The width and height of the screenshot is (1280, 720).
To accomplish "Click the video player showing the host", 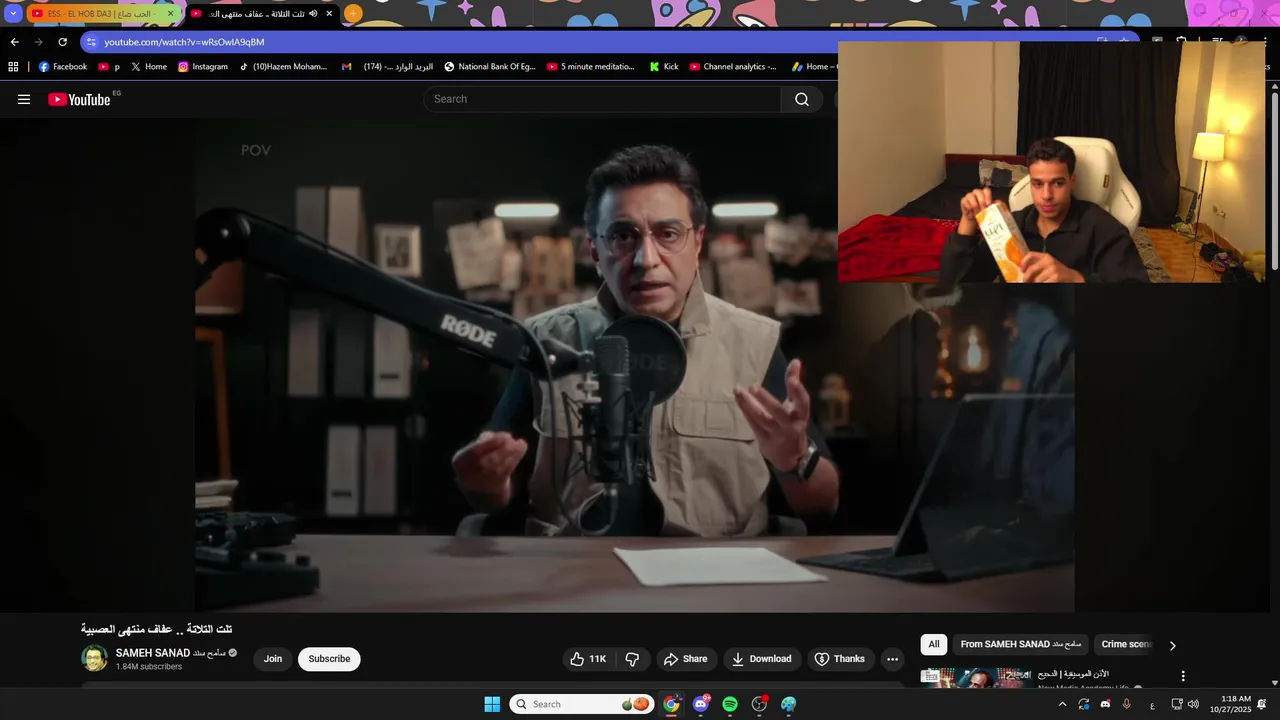I will pyautogui.click(x=635, y=365).
